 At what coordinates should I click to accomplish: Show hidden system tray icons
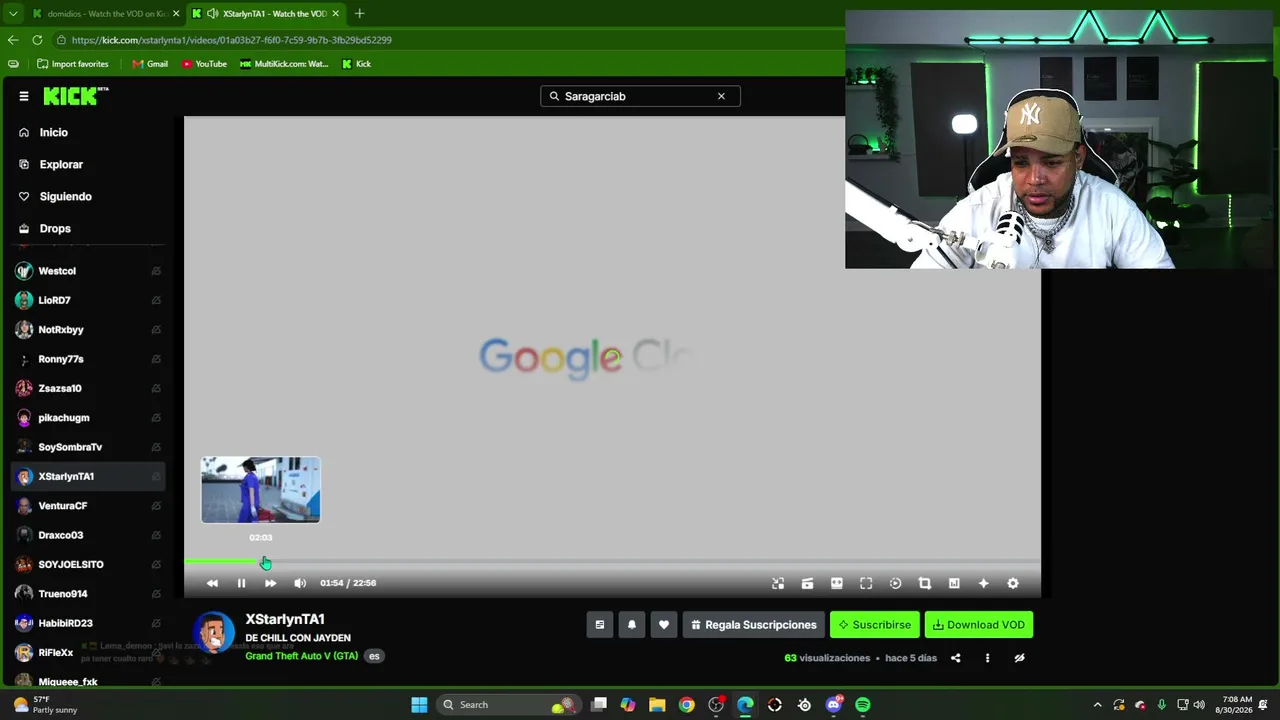(x=1097, y=705)
